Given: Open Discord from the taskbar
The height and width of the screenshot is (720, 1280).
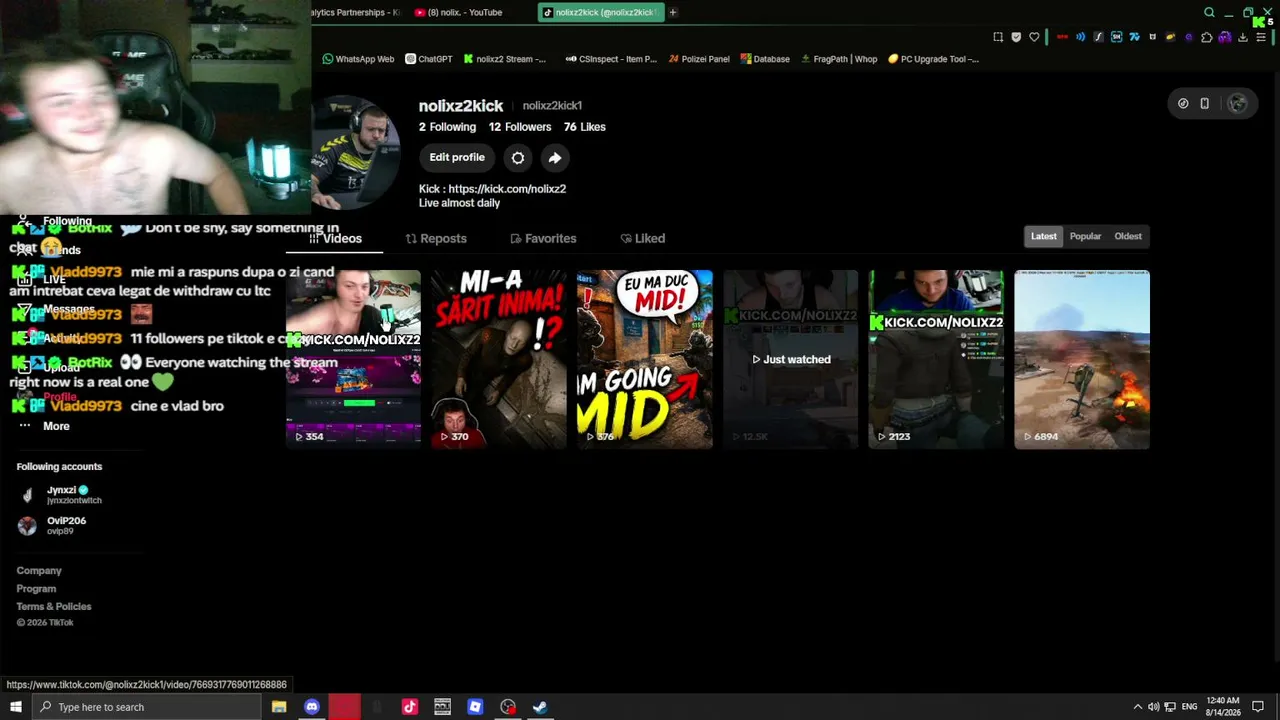Looking at the screenshot, I should click(x=312, y=707).
